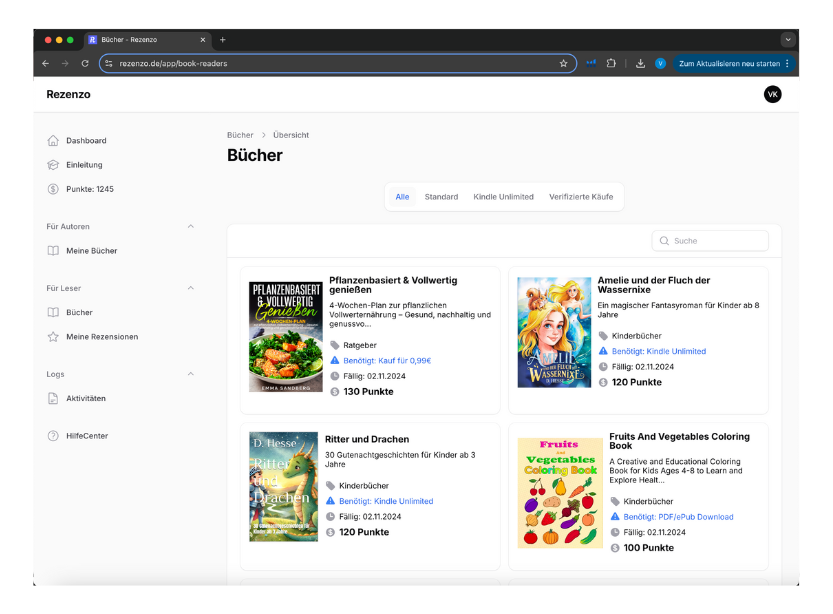Click the Punkte coin icon in sidebar
The image size is (833, 614).
coord(53,189)
